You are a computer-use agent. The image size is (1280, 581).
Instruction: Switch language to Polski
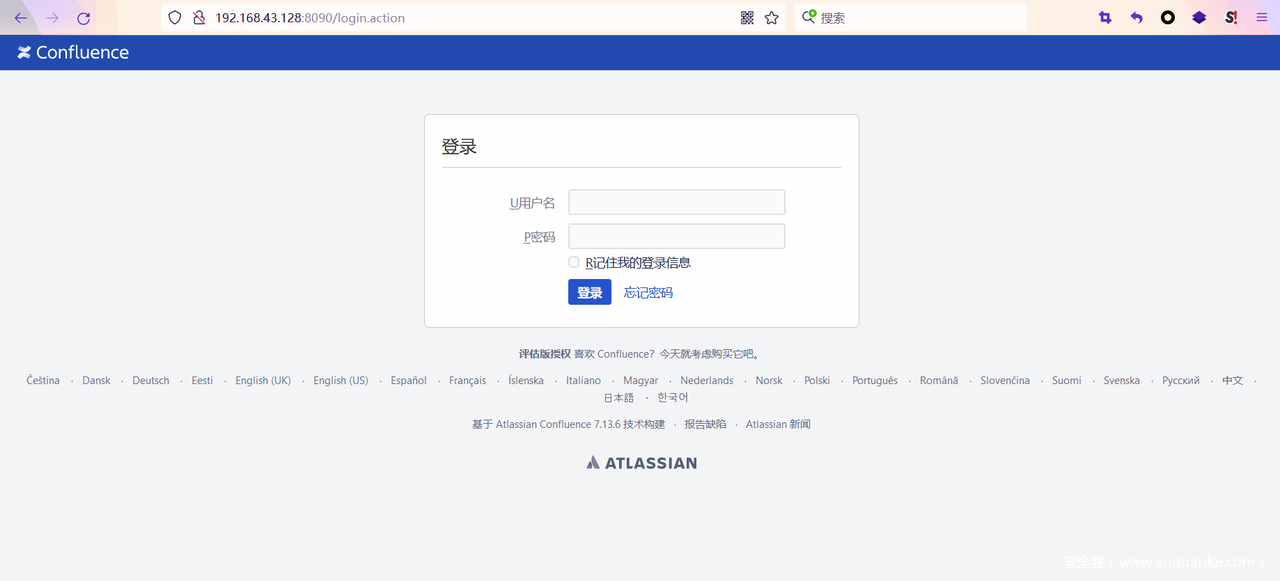point(817,381)
